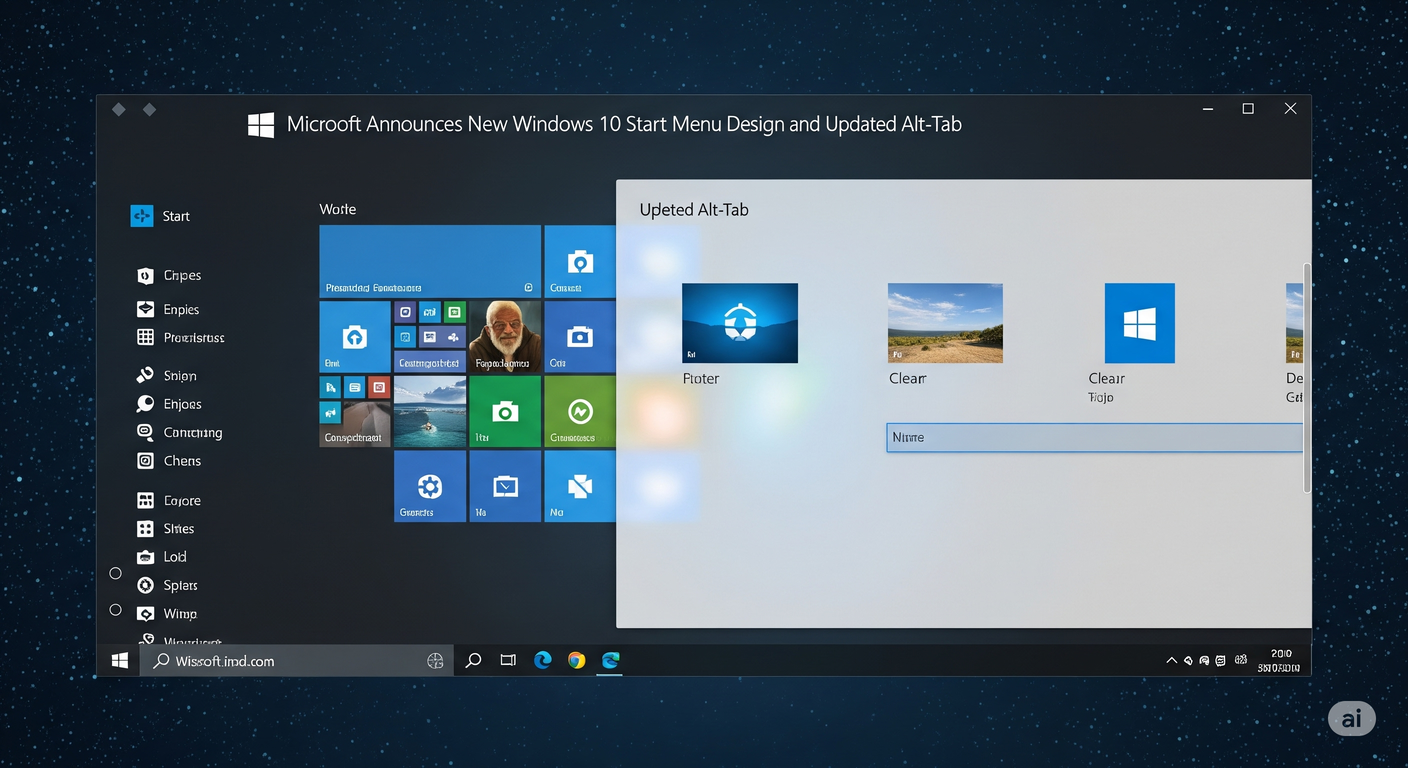Open the Chens sidebar item

(169, 460)
